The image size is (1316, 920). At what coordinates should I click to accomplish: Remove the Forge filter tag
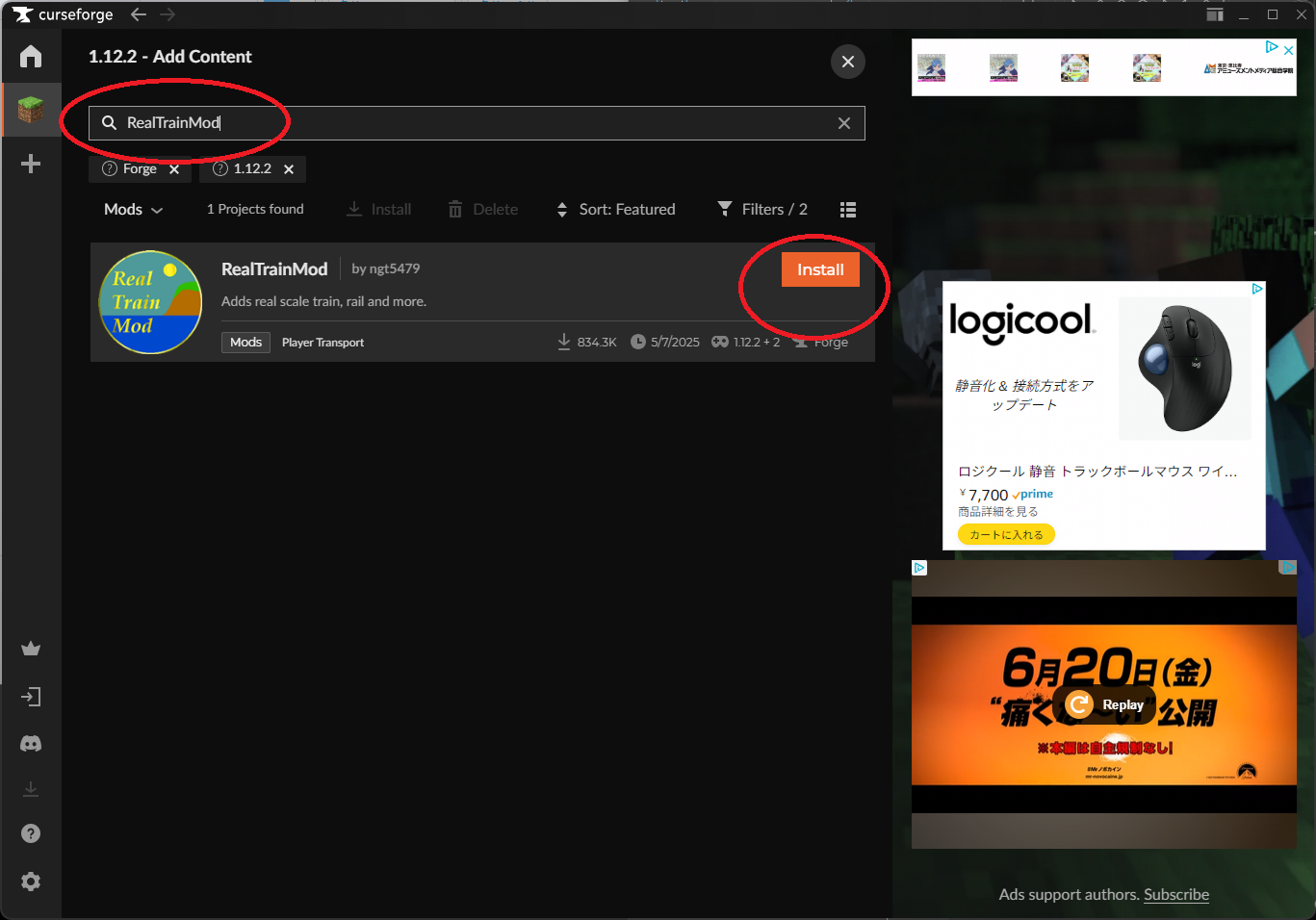click(174, 169)
